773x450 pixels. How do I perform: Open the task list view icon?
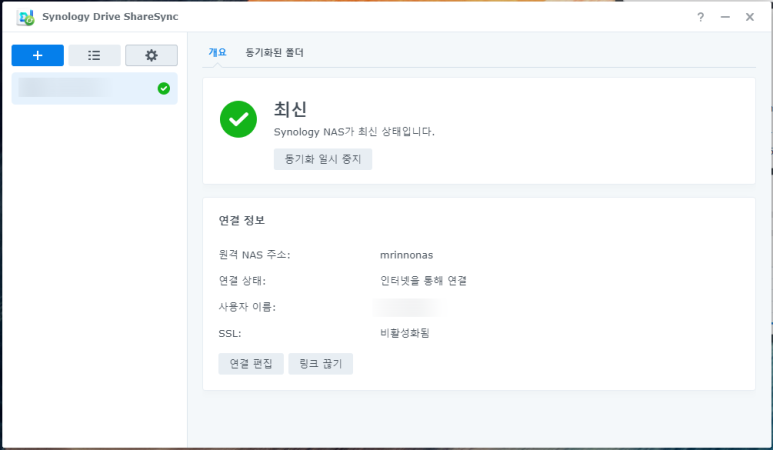click(94, 55)
